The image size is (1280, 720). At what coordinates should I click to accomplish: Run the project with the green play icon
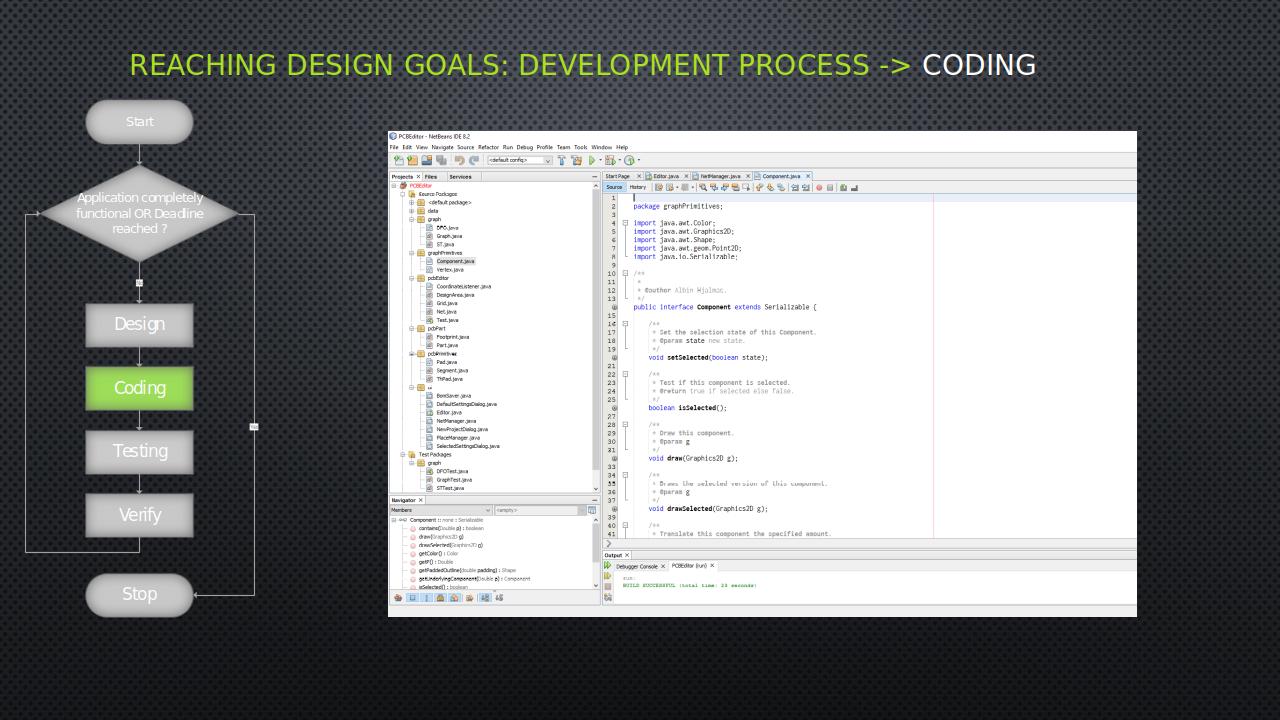pyautogui.click(x=592, y=160)
